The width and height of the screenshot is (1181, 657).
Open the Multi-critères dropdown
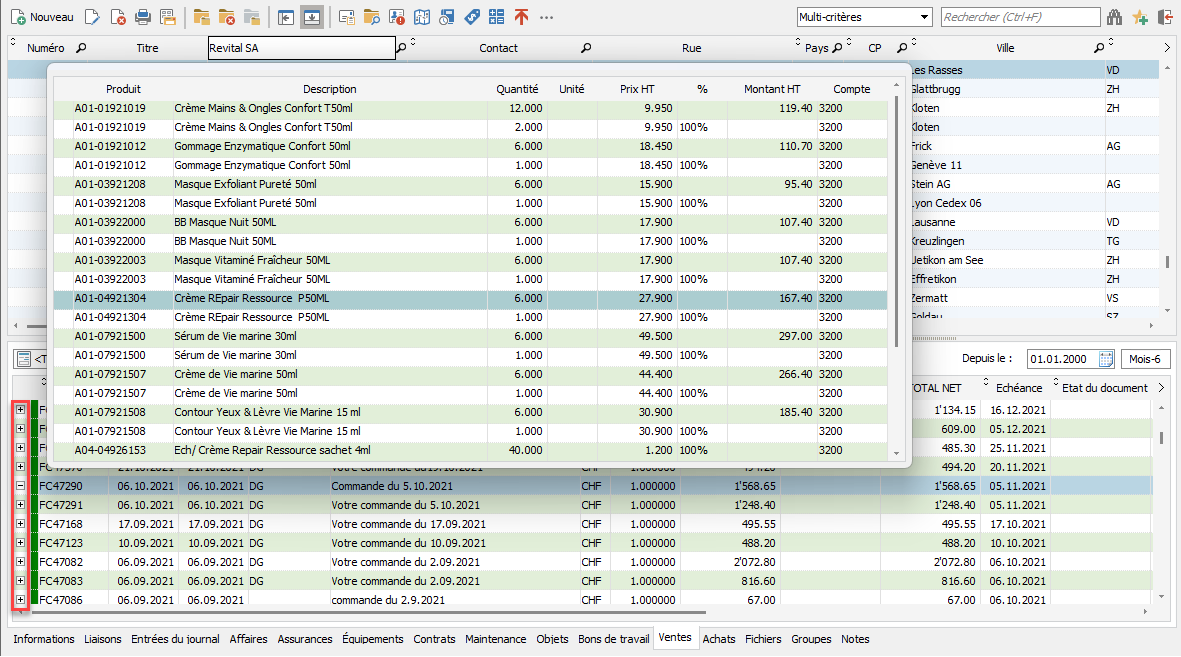865,17
